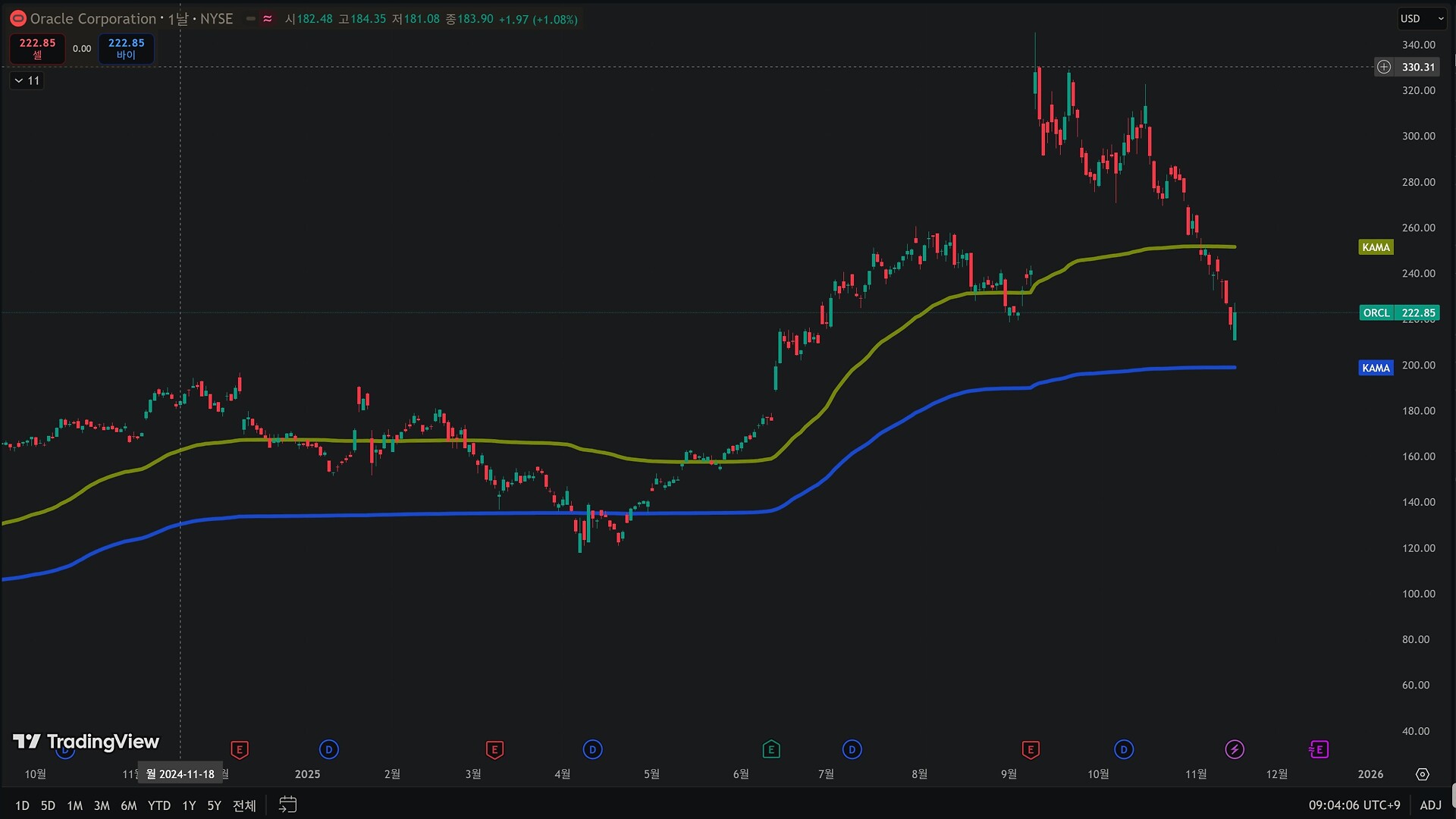Click the green earnings marker in June
Screen dimensions: 1456x819
tap(770, 750)
